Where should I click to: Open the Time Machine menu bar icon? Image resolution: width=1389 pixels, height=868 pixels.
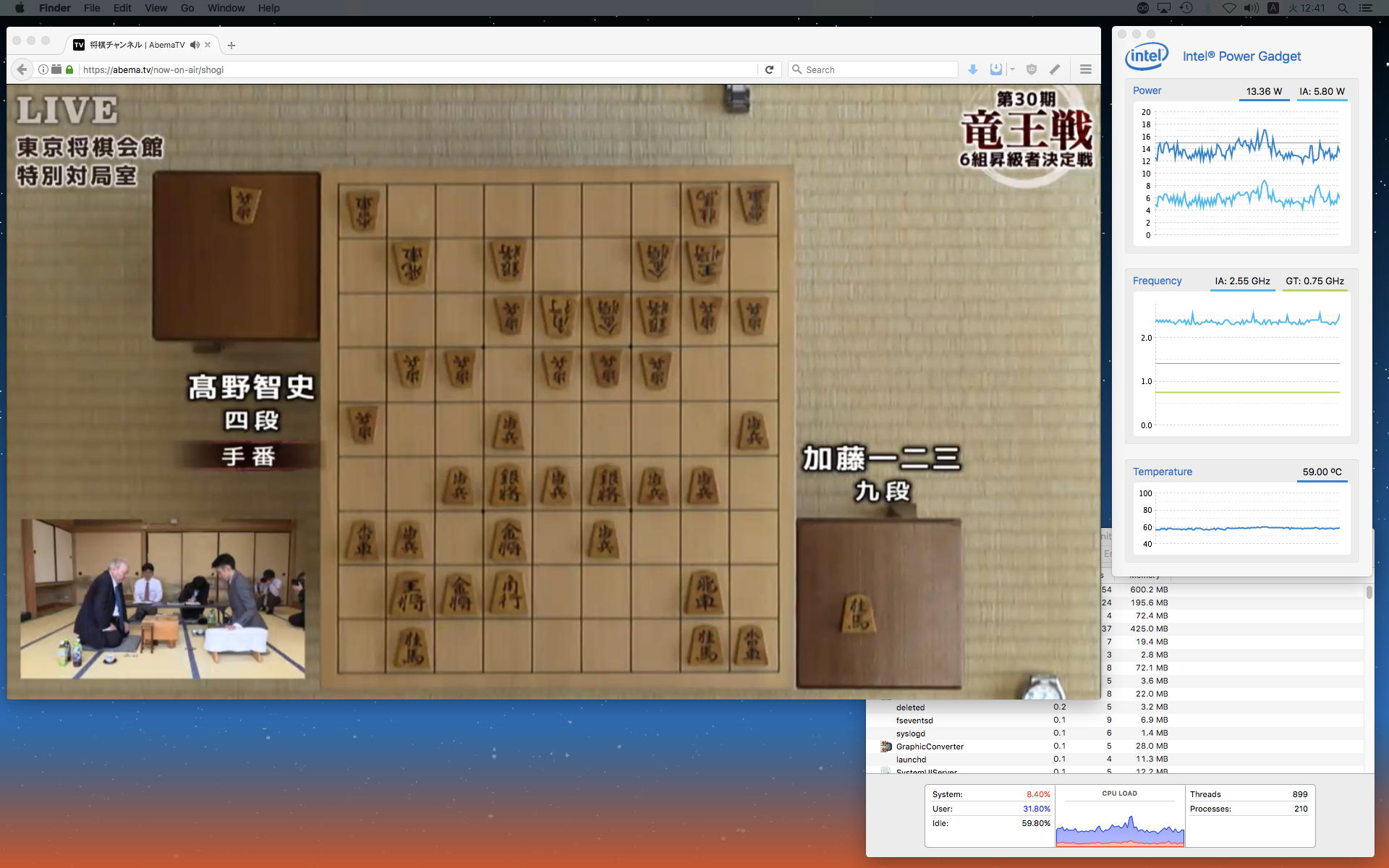pos(1186,8)
